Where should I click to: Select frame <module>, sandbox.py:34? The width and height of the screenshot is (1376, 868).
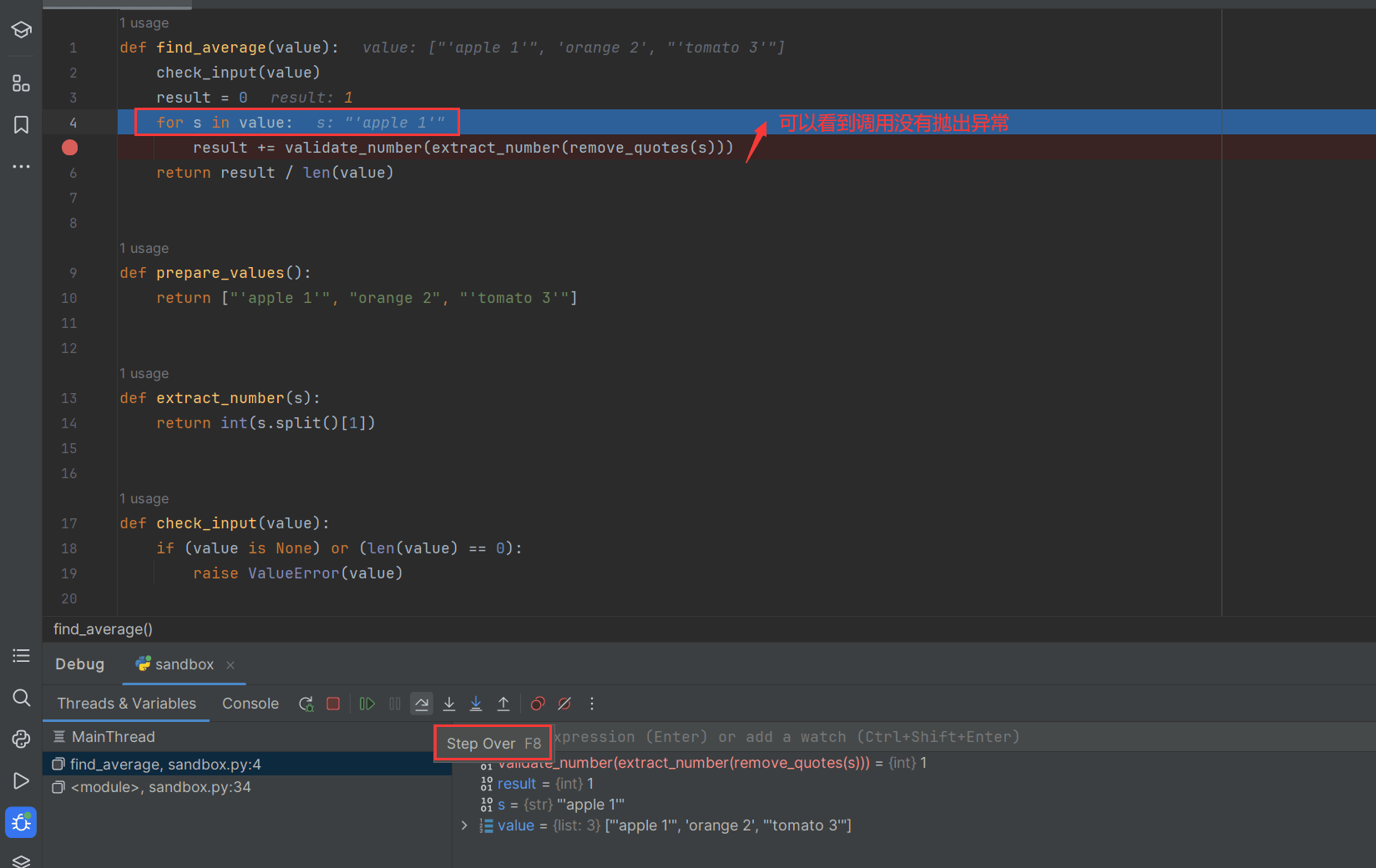point(160,787)
